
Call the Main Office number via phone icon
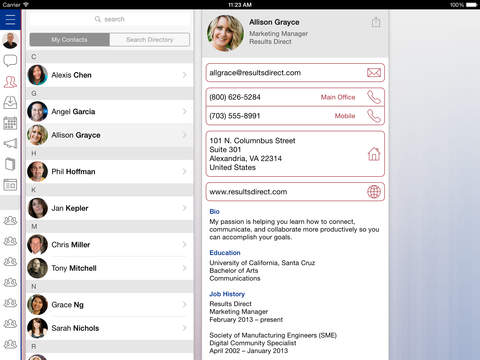coord(374,97)
